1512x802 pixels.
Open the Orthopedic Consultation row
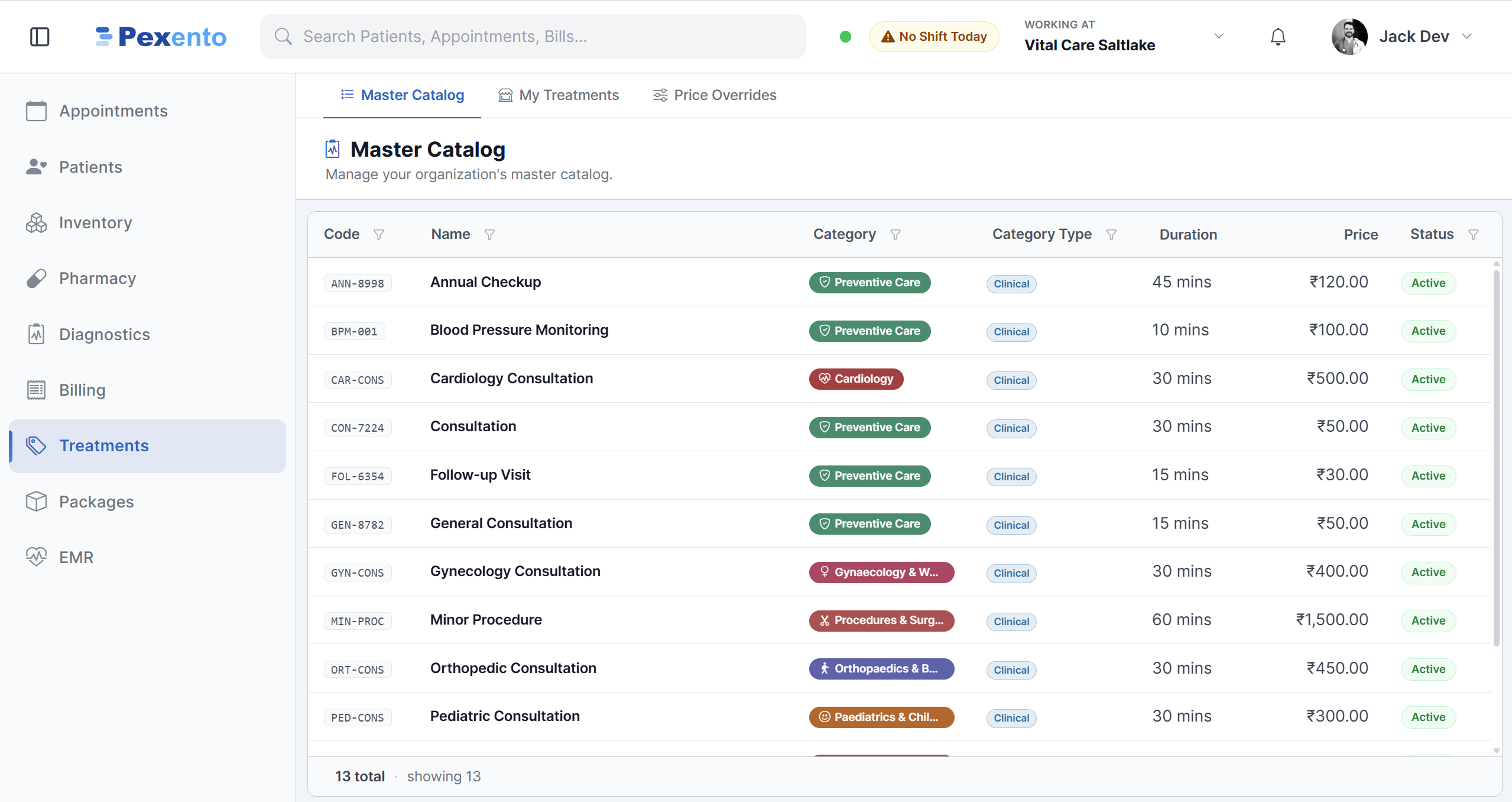coord(899,668)
